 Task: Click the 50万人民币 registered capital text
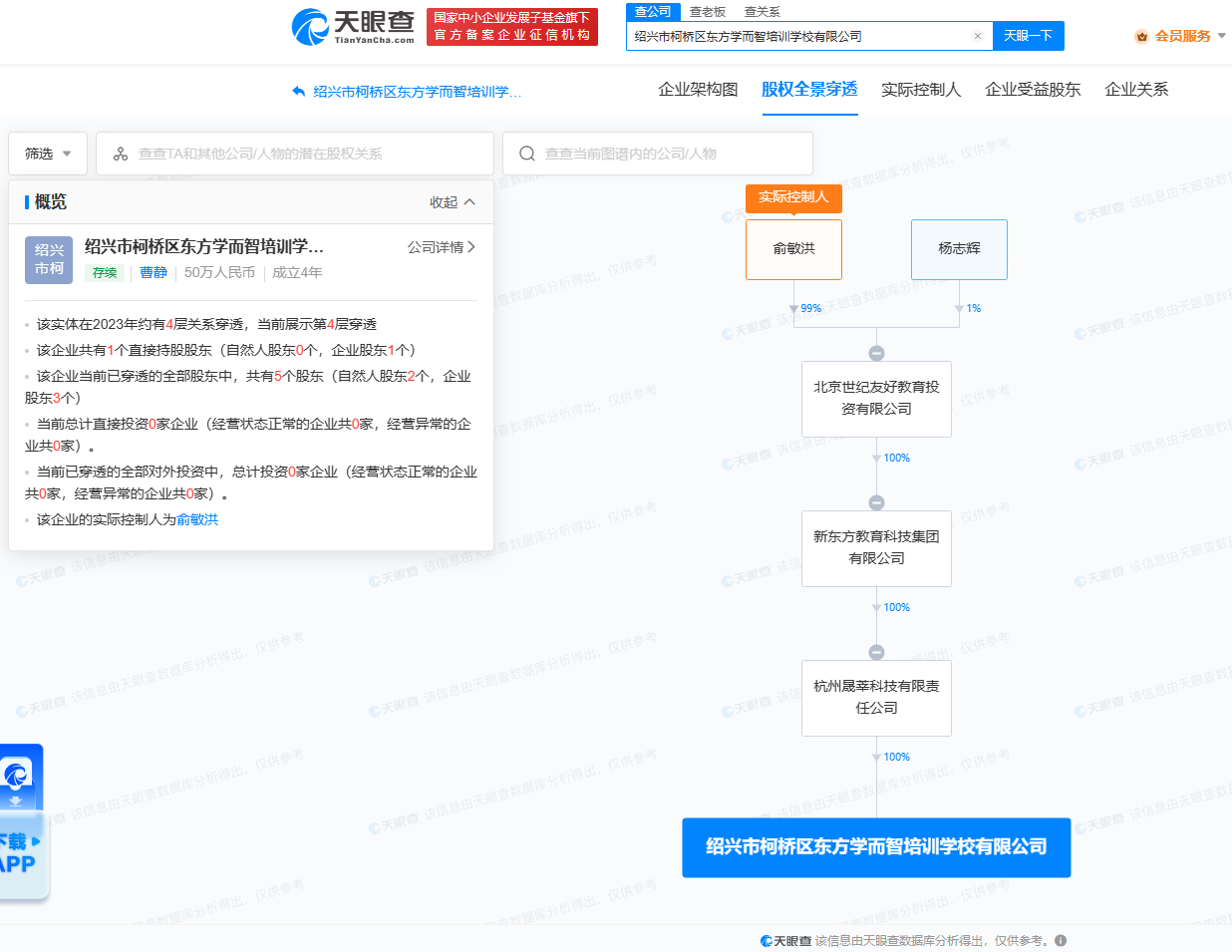pos(219,272)
